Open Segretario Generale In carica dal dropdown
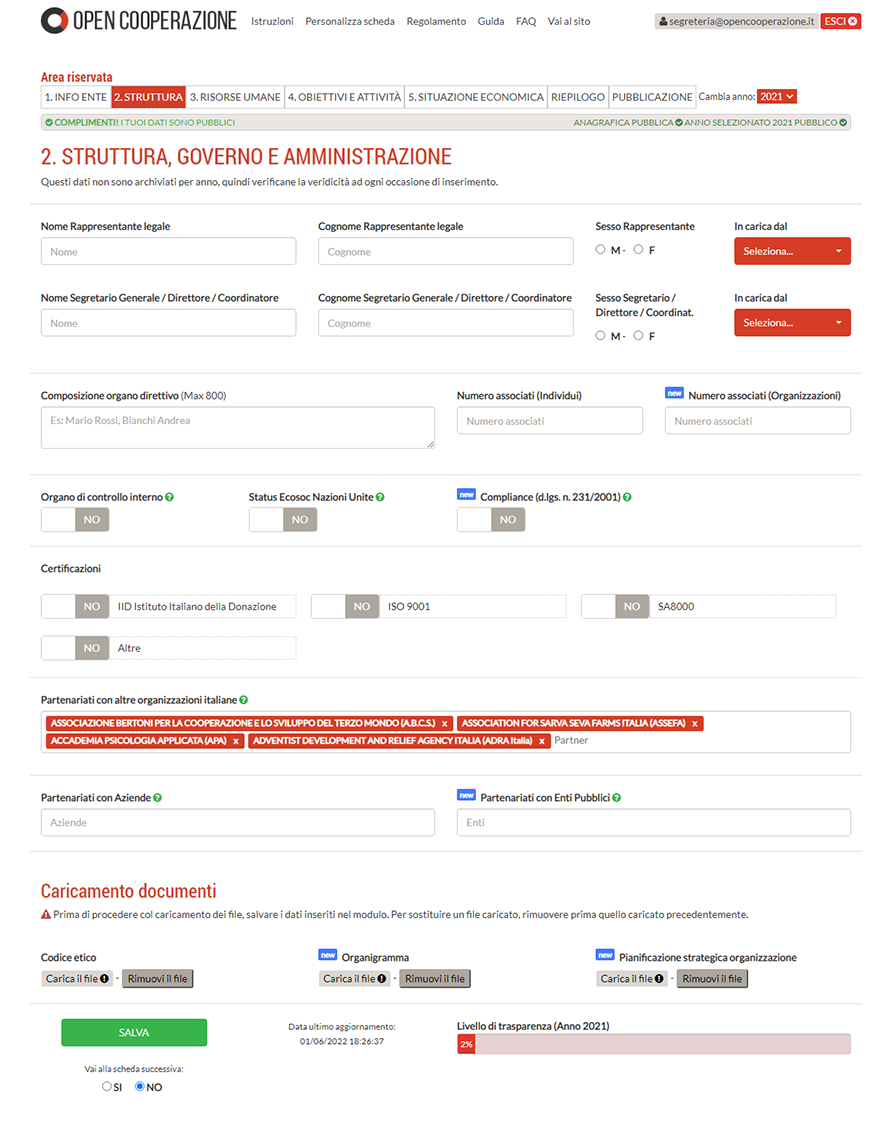 click(792, 322)
